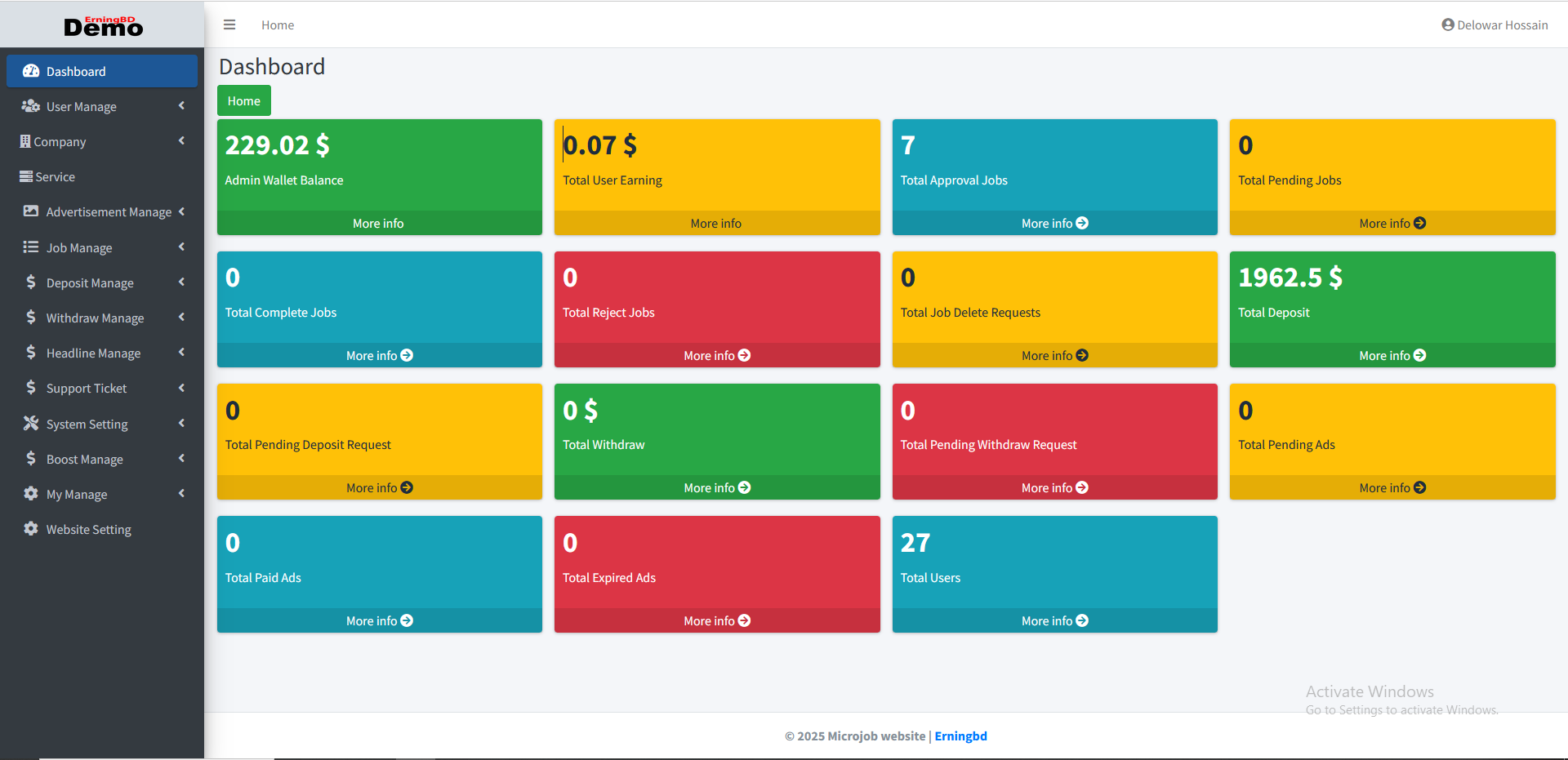This screenshot has height=760, width=1568.
Task: Select the Home link in top navbar
Action: point(278,25)
